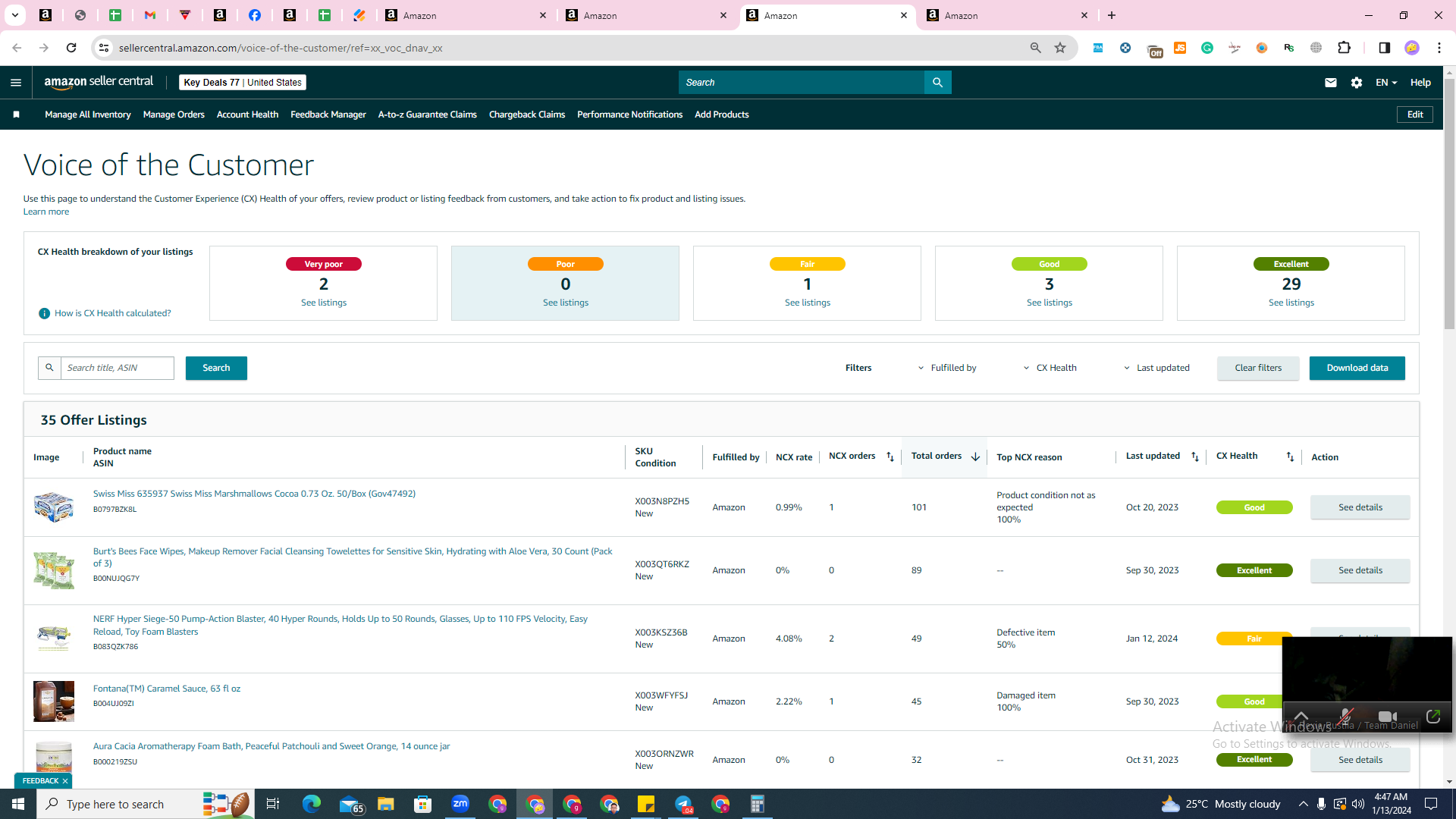Screen dimensions: 1456x819
Task: Click the Edit button in nav bar
Action: (1415, 115)
